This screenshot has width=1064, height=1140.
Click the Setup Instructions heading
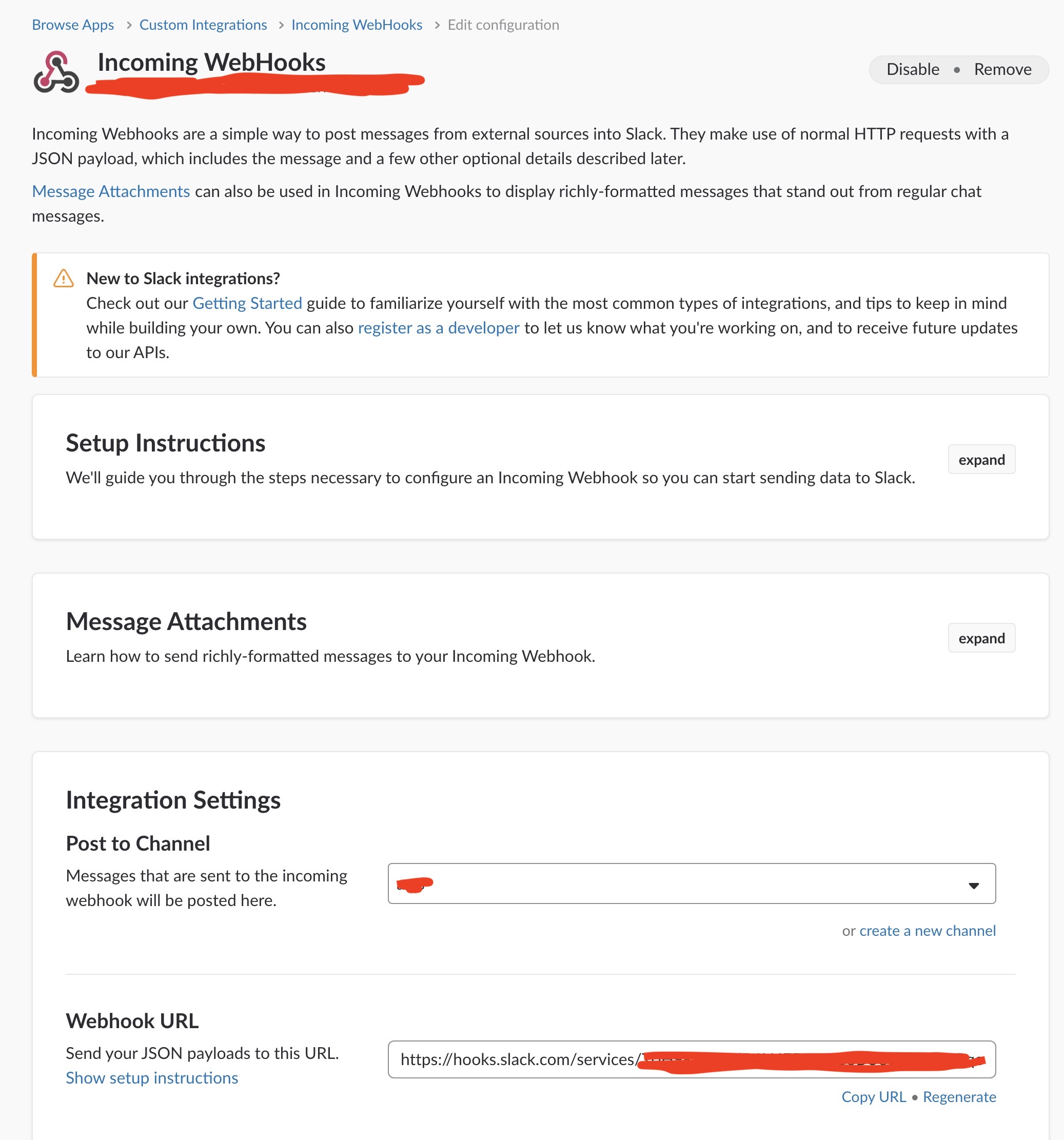pyautogui.click(x=166, y=443)
